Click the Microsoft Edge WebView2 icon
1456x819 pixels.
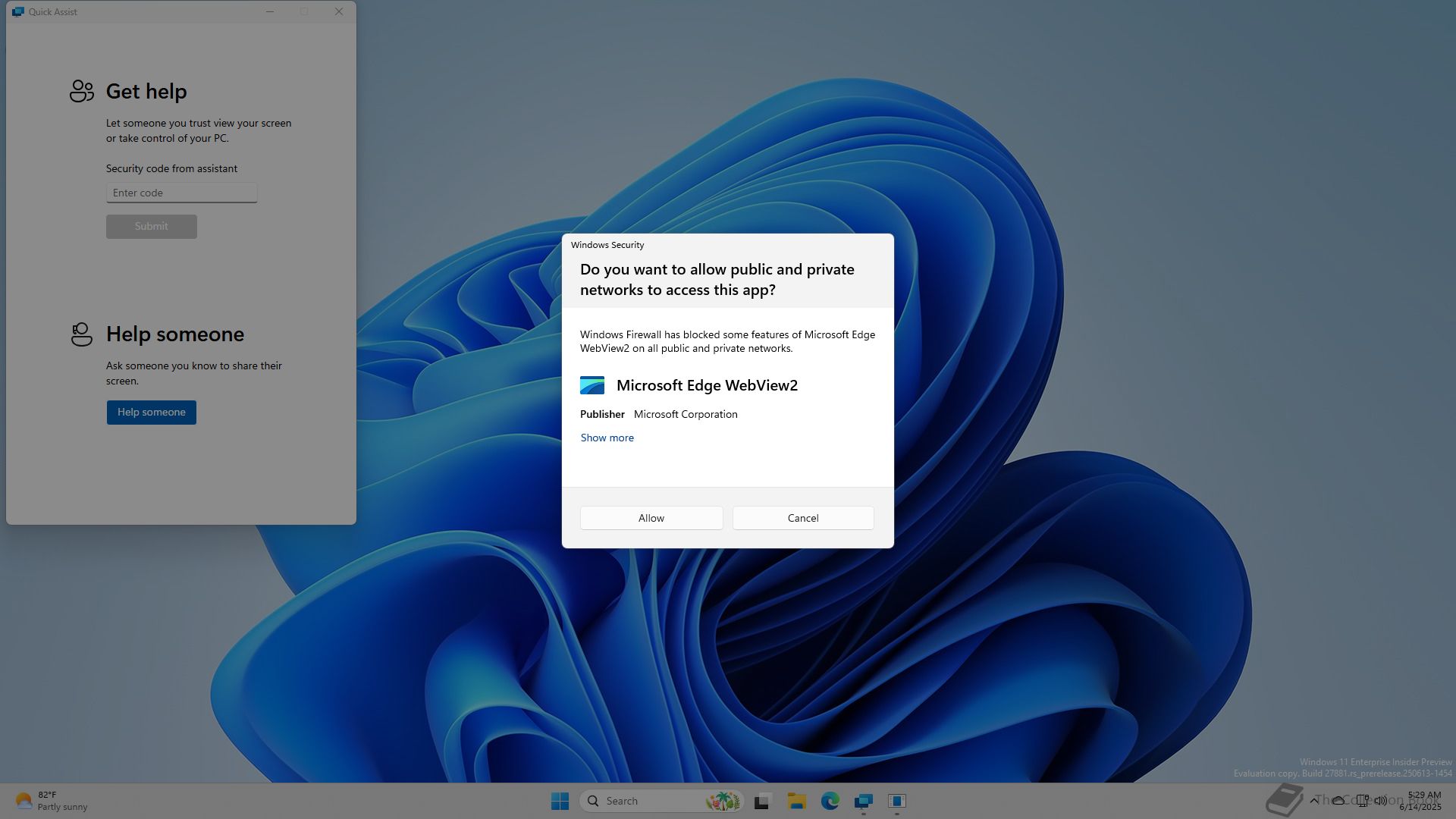(591, 385)
